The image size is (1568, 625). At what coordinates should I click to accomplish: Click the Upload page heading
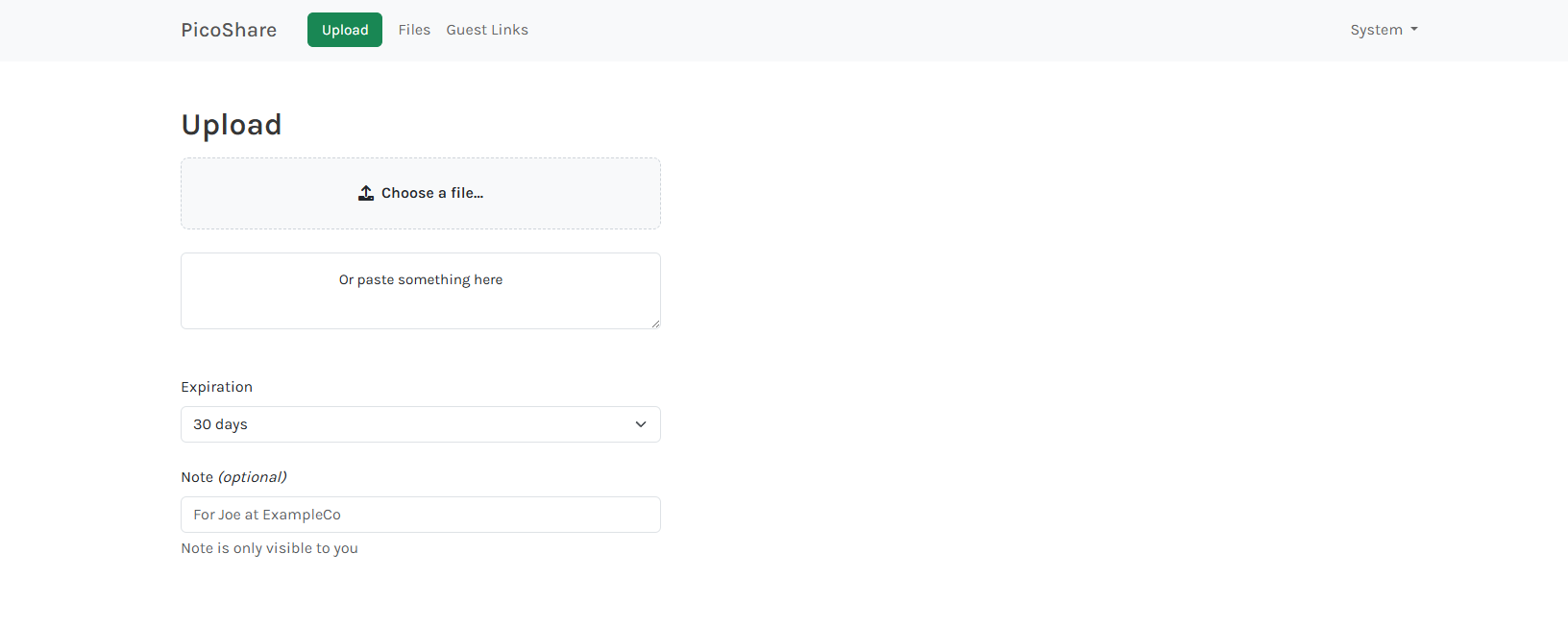232,125
